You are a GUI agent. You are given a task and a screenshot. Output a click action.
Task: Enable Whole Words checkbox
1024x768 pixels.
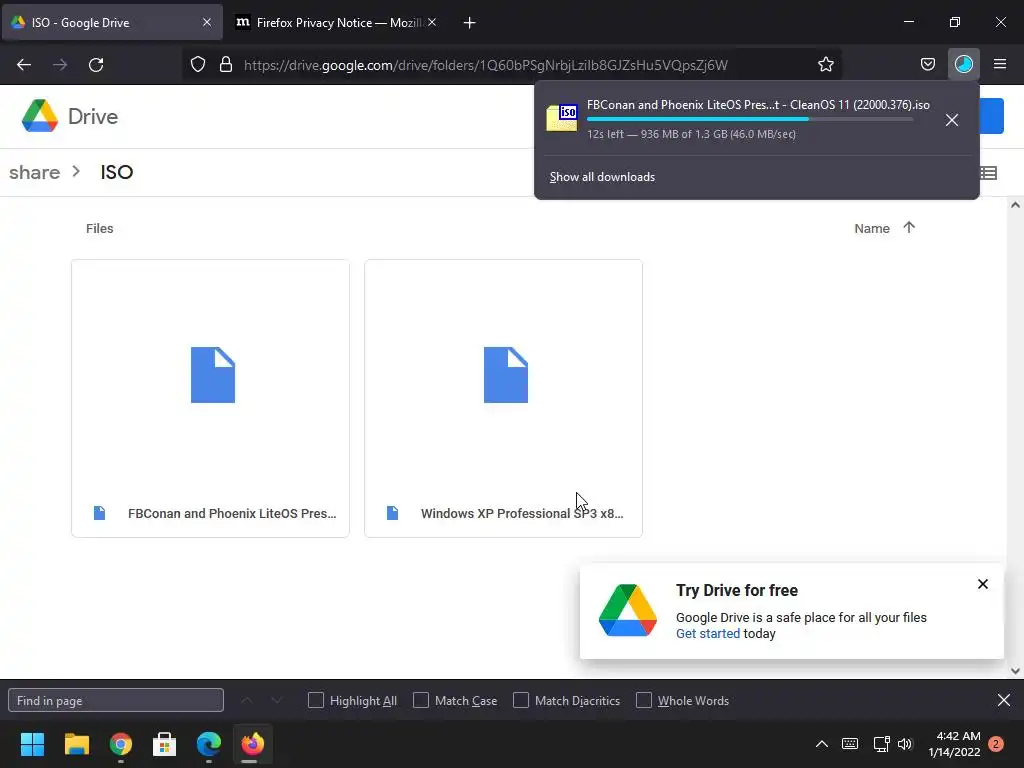(x=643, y=701)
